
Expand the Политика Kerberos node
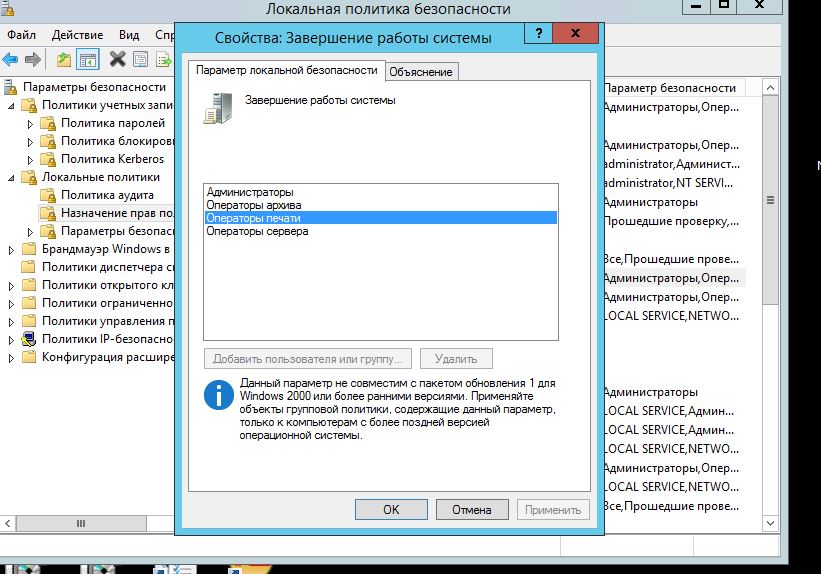tap(30, 160)
